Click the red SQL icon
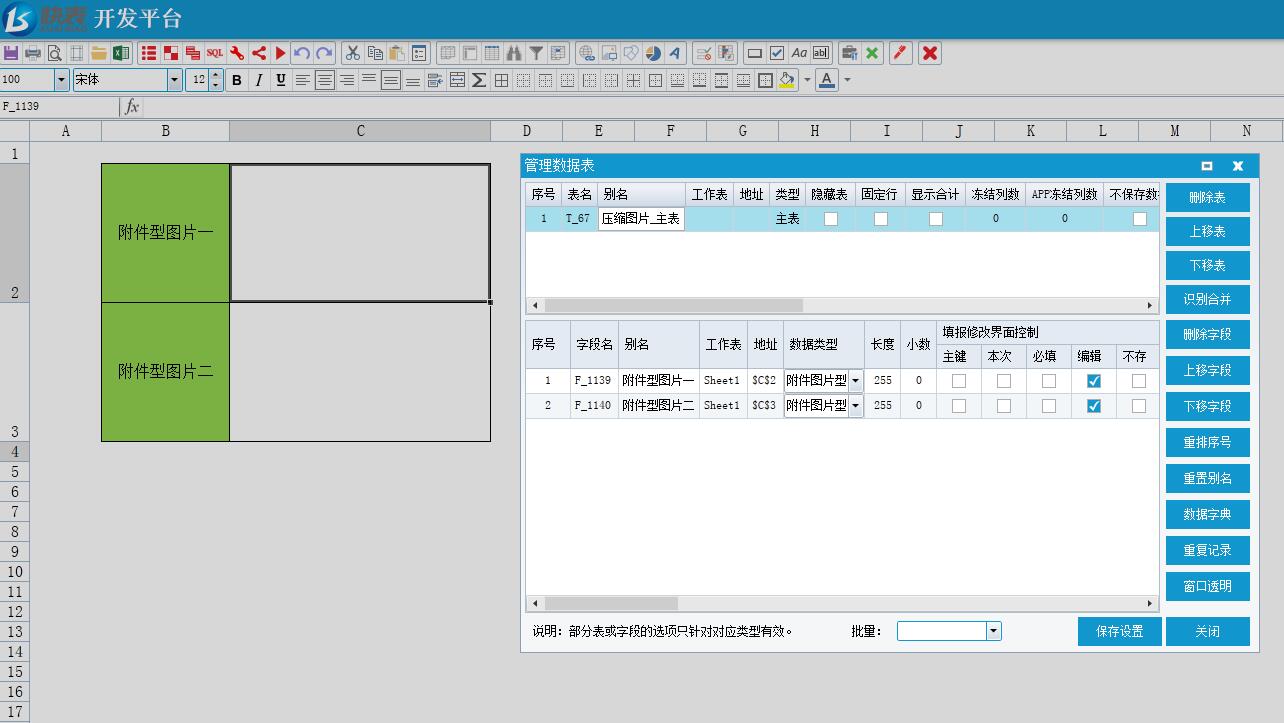Screen dimensions: 1284x723 click(215, 53)
